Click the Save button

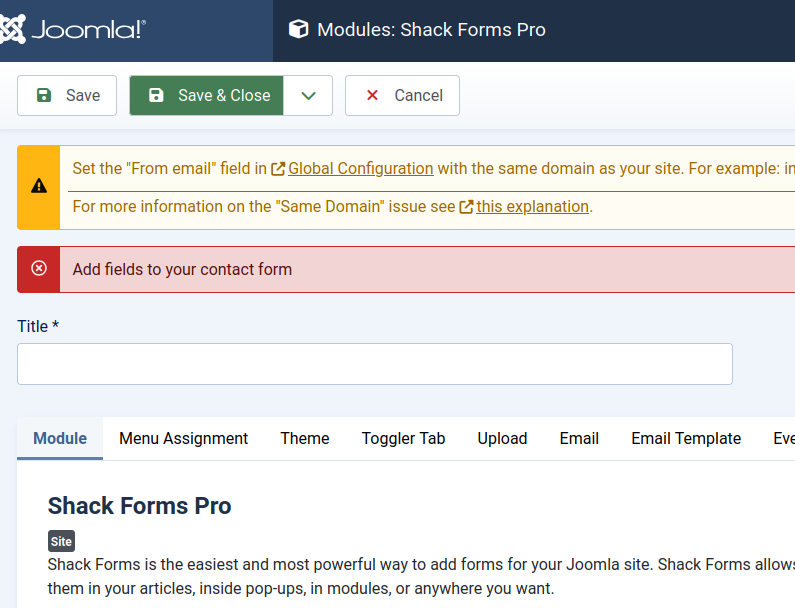point(67,95)
